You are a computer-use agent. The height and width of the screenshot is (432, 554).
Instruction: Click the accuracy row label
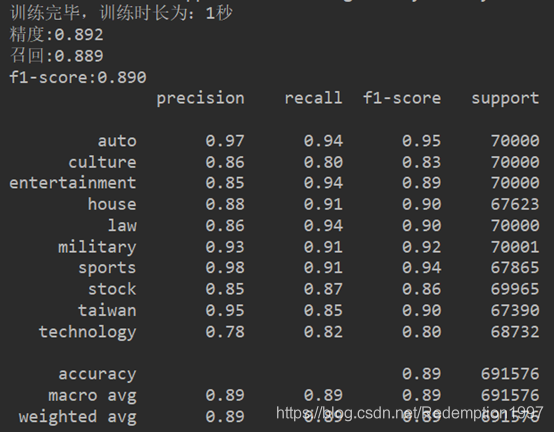pos(97,375)
